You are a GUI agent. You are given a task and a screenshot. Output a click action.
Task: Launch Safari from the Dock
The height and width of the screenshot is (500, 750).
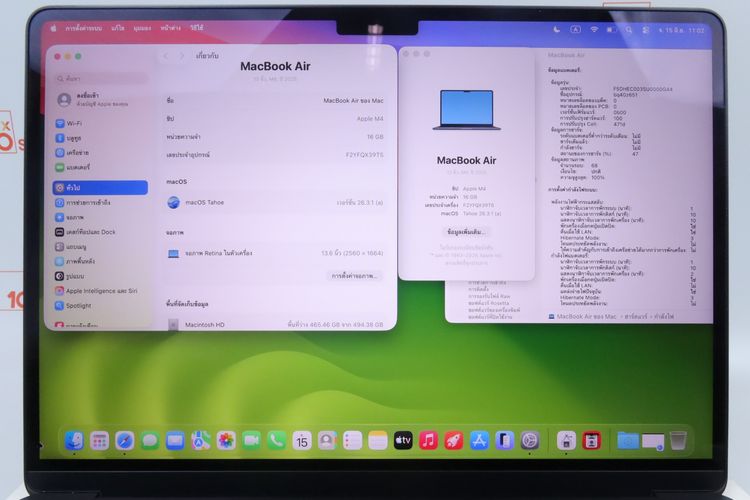(x=125, y=441)
